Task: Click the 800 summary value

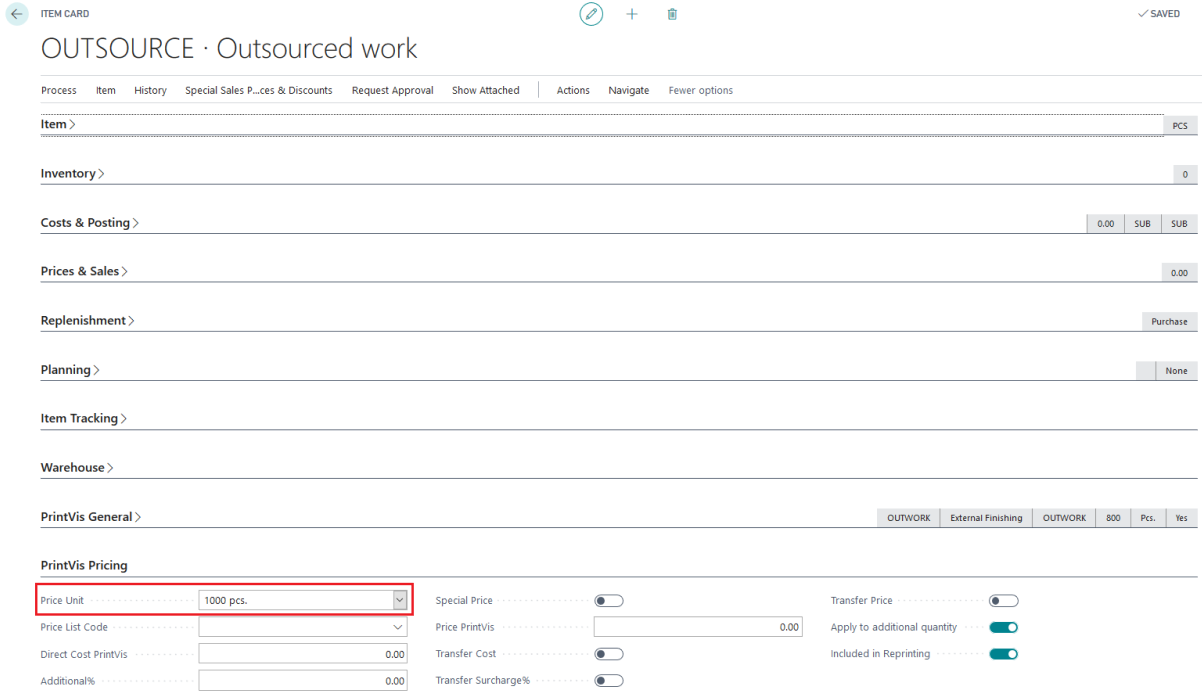Action: coord(1113,518)
